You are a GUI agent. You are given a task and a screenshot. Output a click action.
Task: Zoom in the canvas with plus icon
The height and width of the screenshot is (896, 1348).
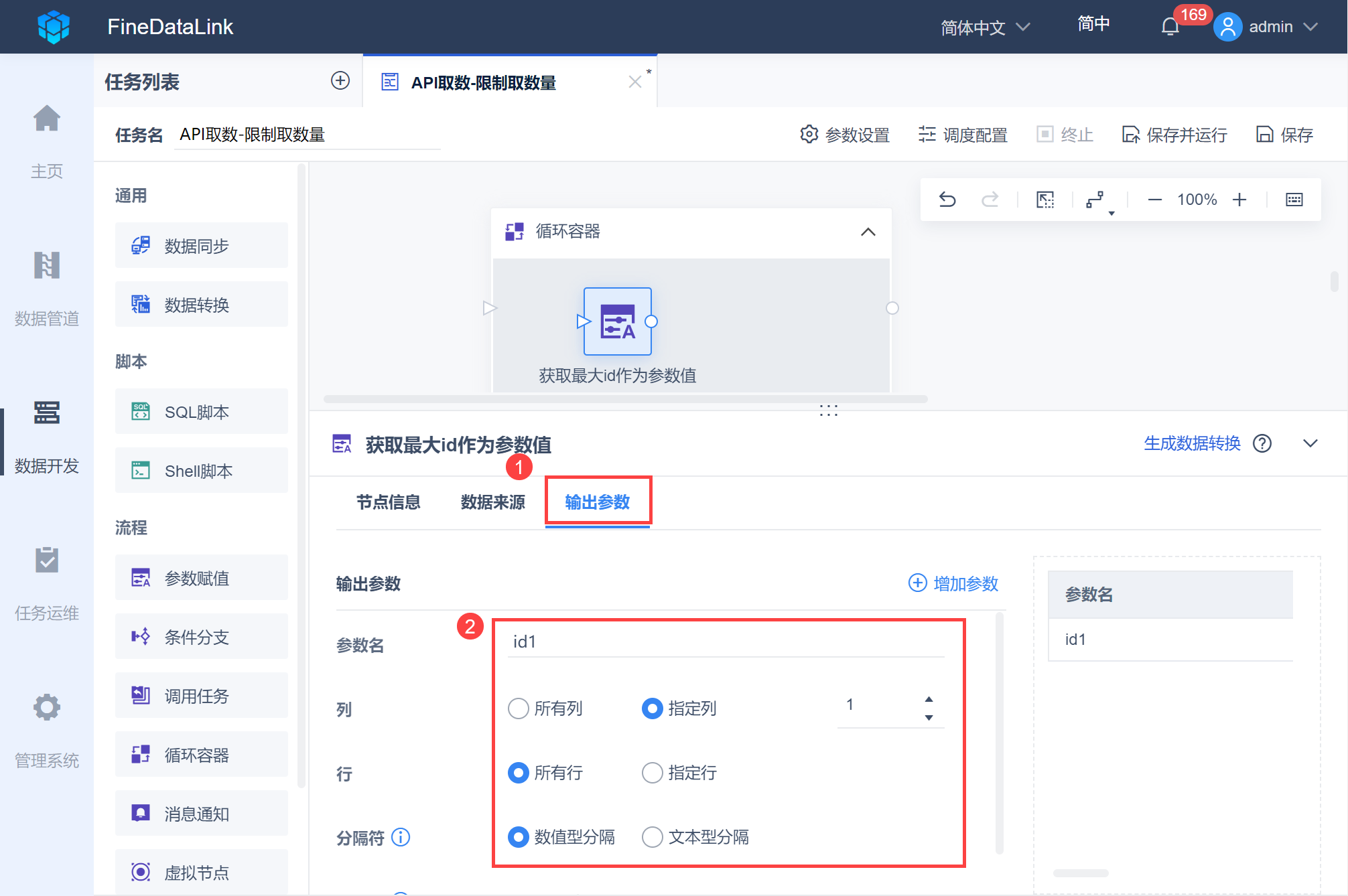pos(1239,200)
